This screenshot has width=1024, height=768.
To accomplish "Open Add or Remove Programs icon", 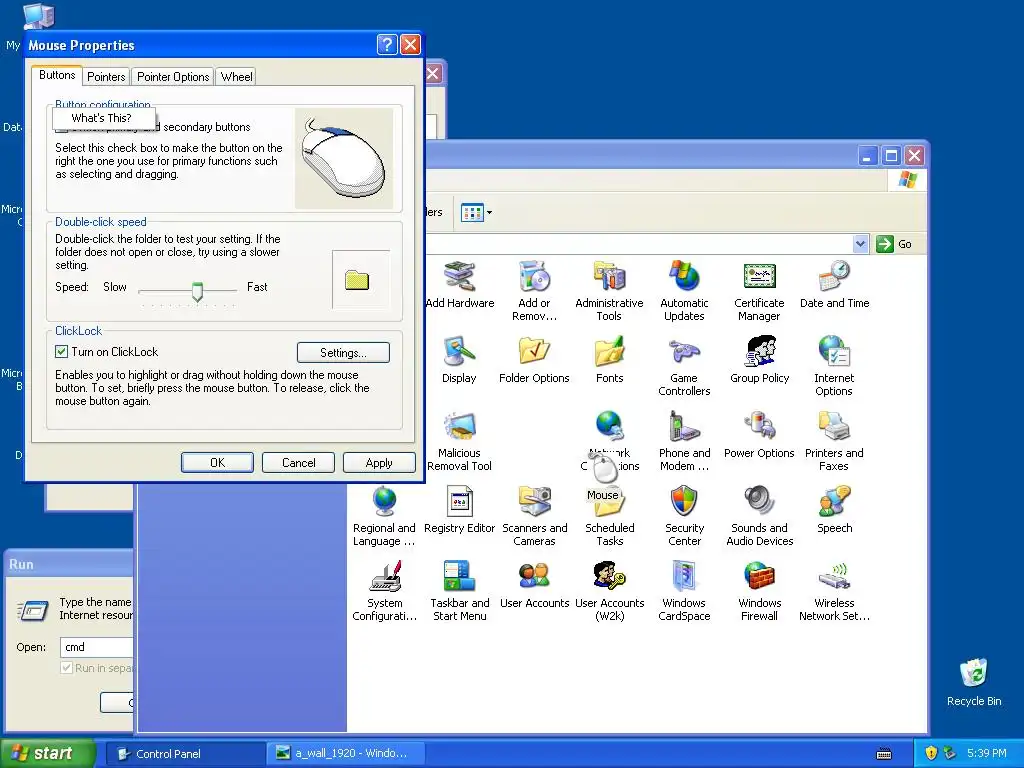I will [x=534, y=291].
